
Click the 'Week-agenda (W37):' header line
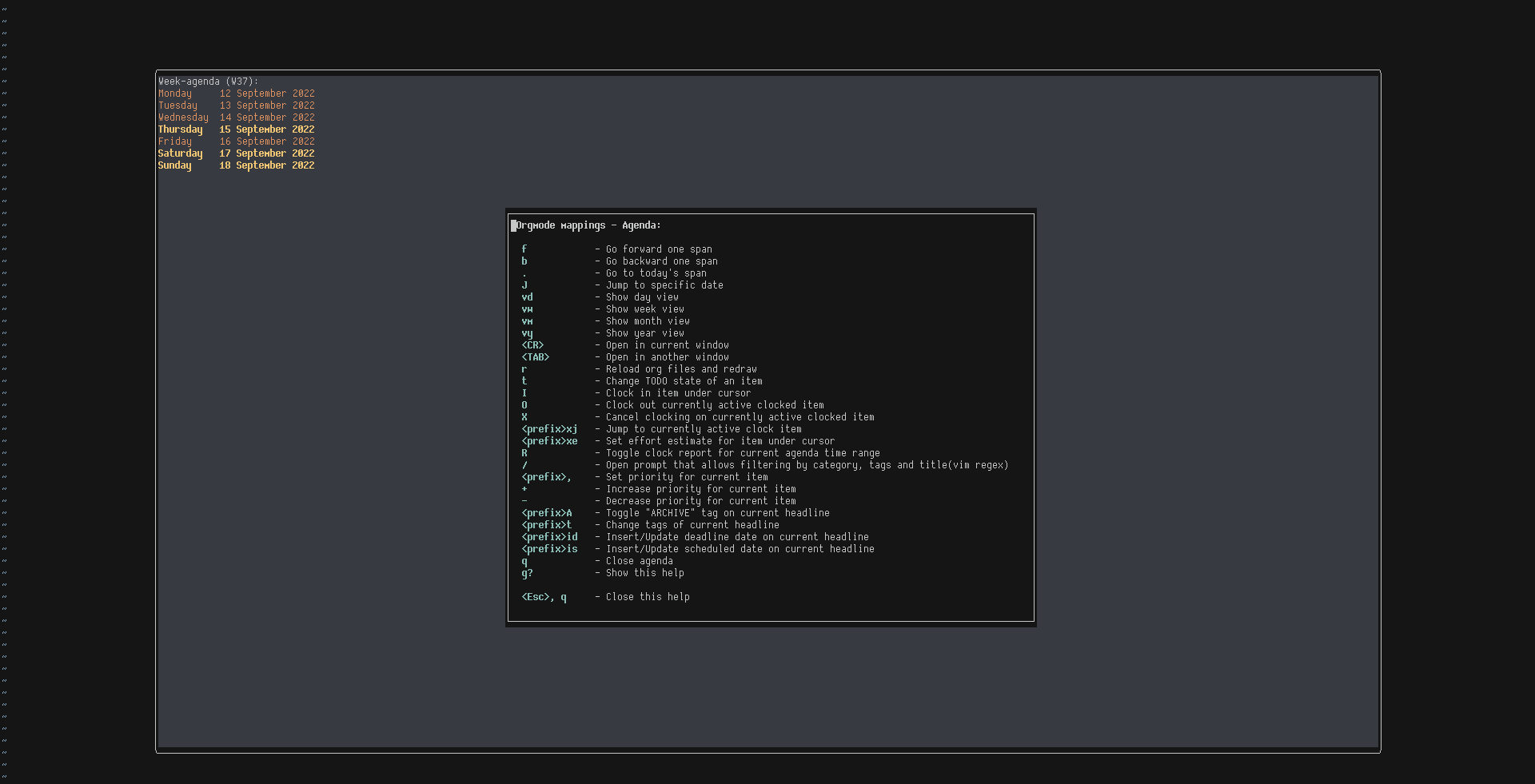208,82
